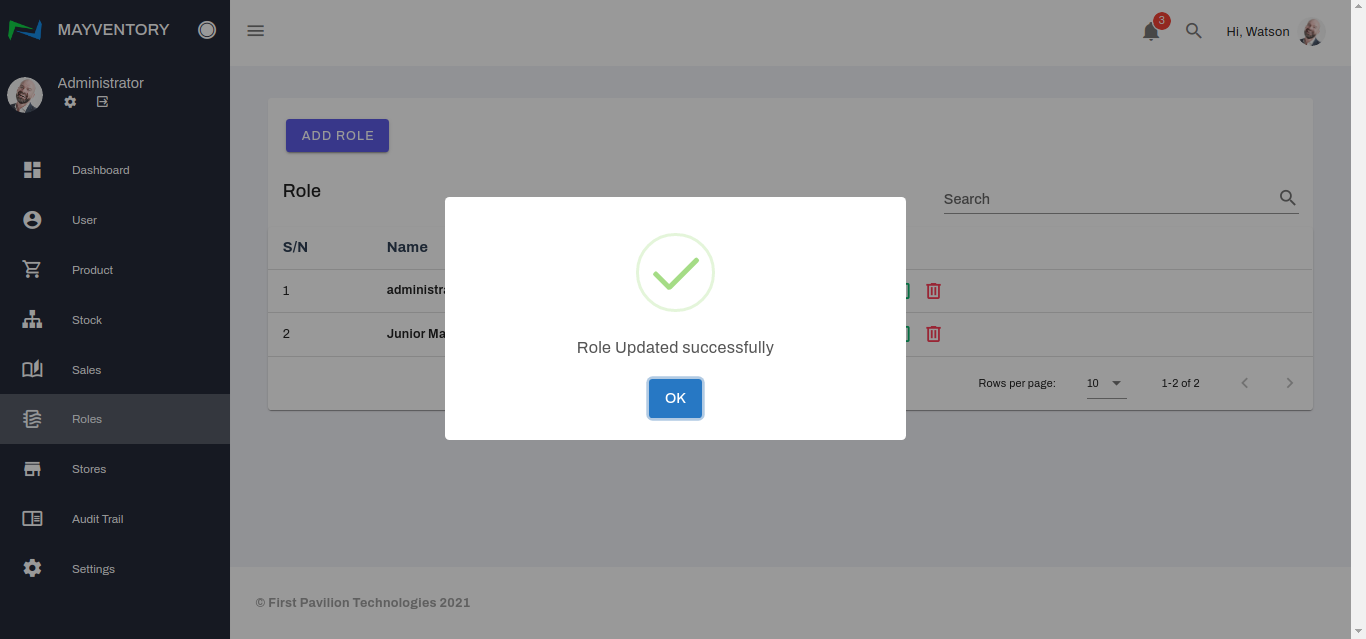Open the notifications bell icon

(x=1151, y=31)
